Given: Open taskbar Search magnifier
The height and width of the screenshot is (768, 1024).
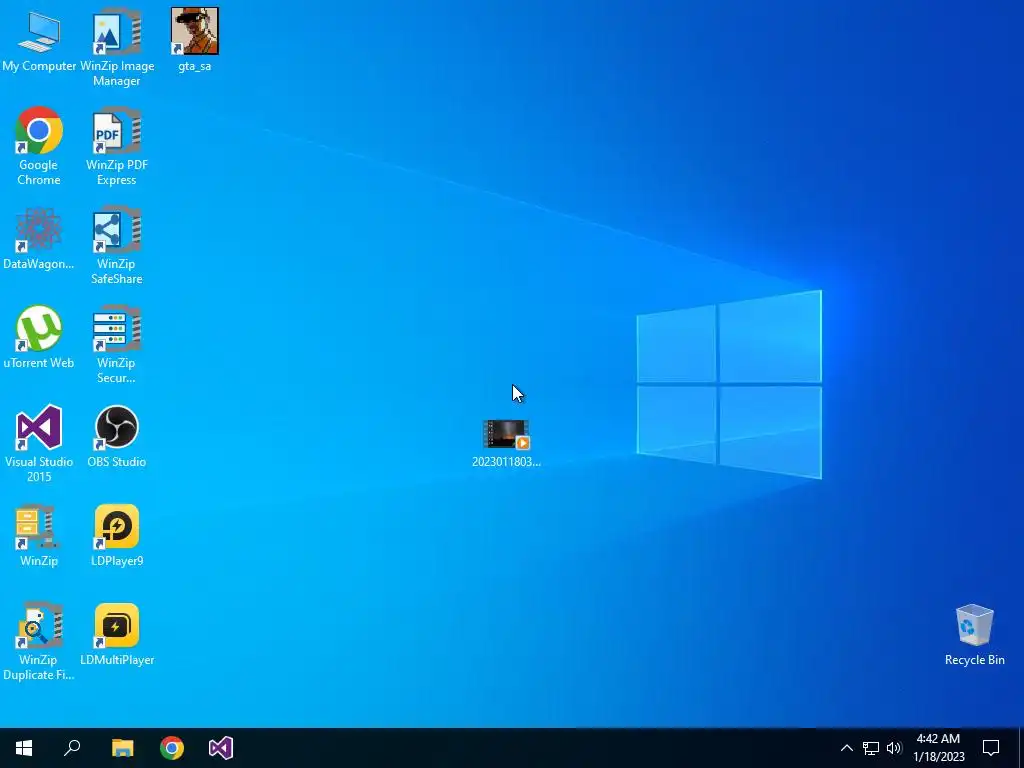Looking at the screenshot, I should point(72,748).
